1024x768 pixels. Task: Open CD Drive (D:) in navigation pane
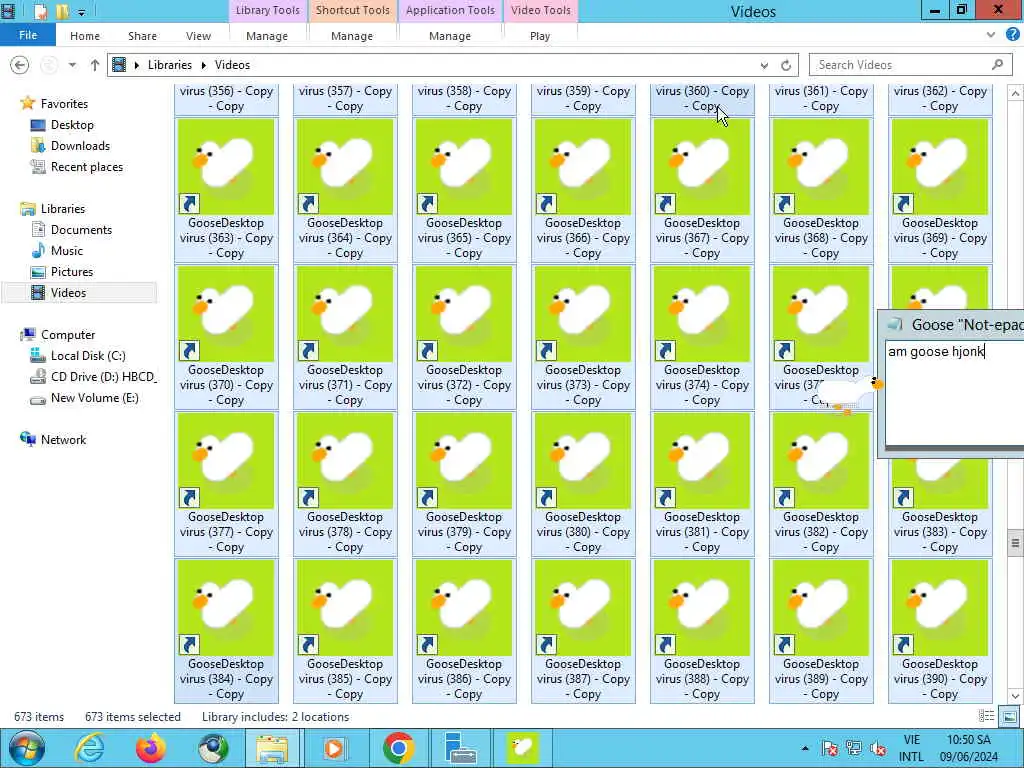click(103, 377)
